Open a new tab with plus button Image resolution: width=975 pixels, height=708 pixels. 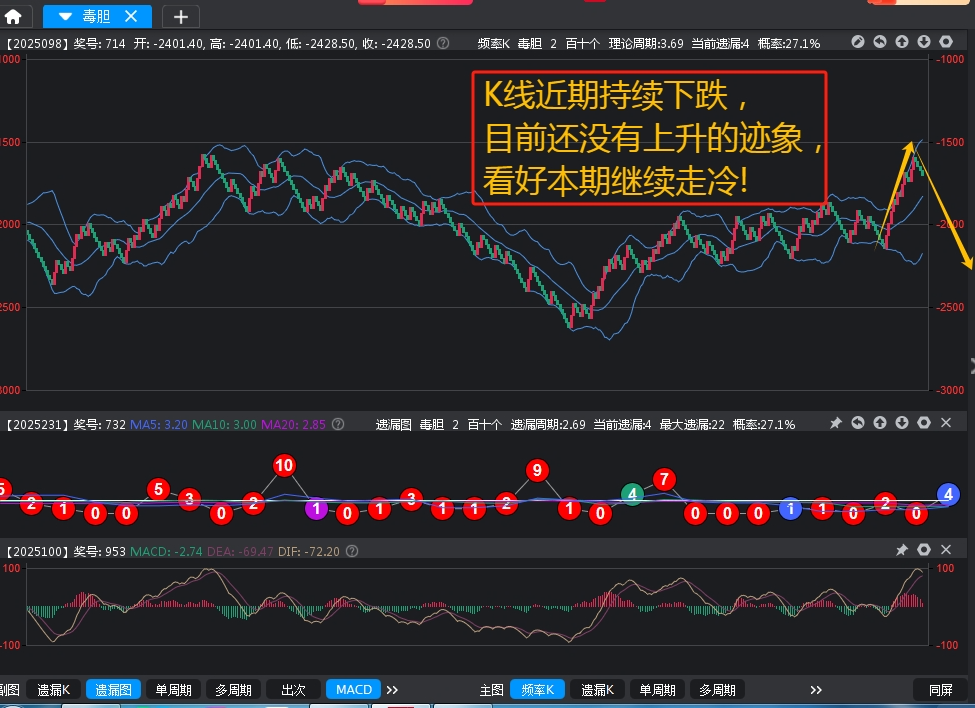[x=180, y=16]
